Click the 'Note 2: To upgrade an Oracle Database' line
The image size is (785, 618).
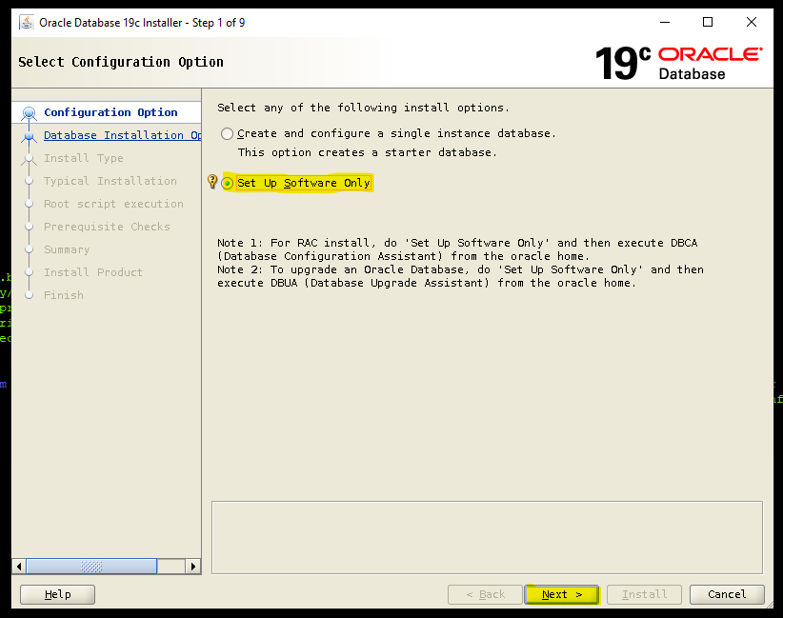click(x=460, y=269)
